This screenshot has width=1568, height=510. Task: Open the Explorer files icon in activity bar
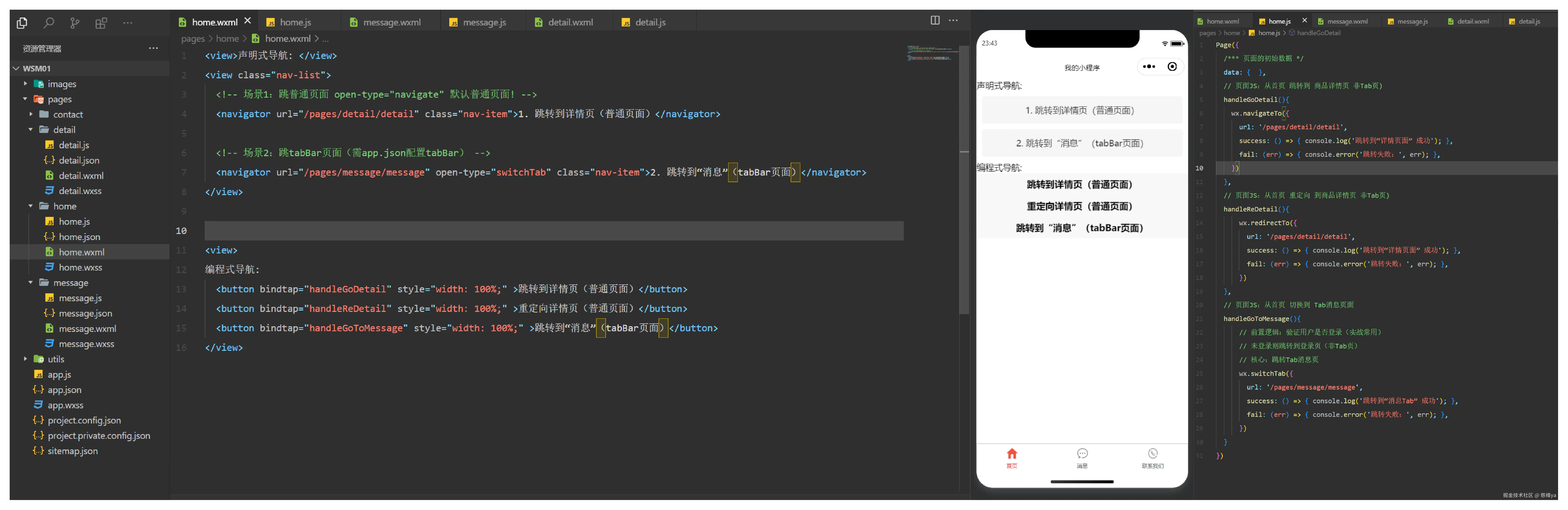(x=22, y=23)
